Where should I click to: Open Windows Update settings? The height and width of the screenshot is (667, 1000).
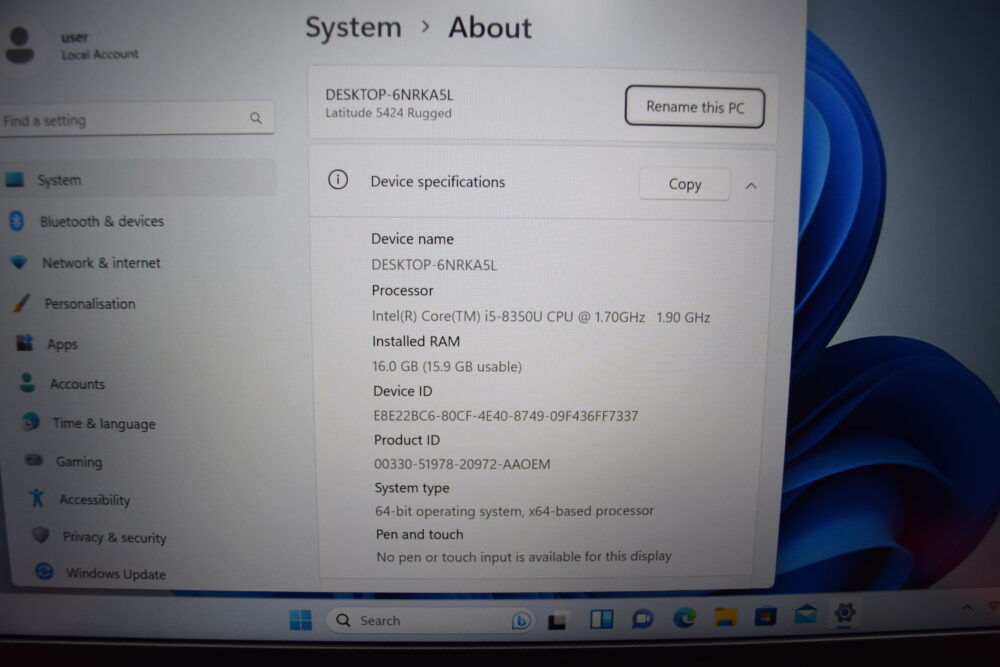pos(116,574)
